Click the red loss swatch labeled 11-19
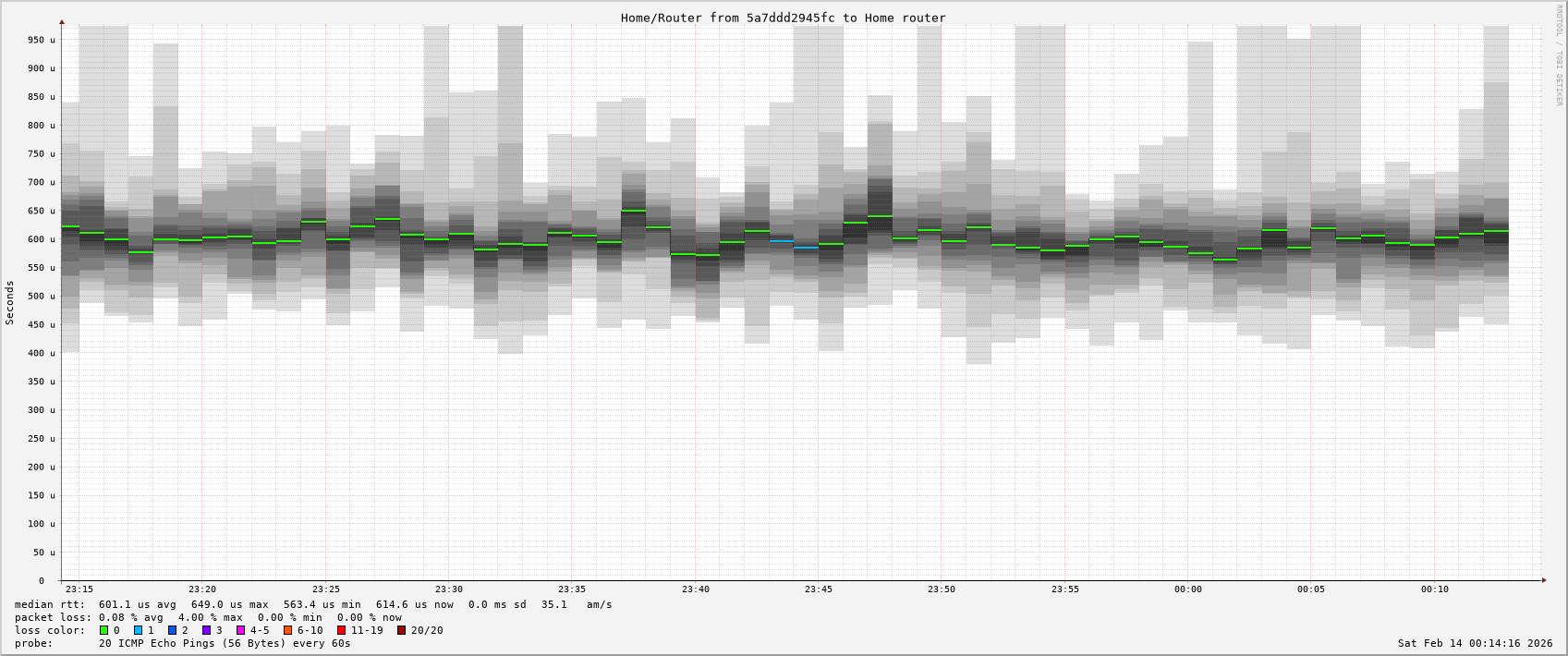The height and width of the screenshot is (656, 1568). (x=341, y=630)
